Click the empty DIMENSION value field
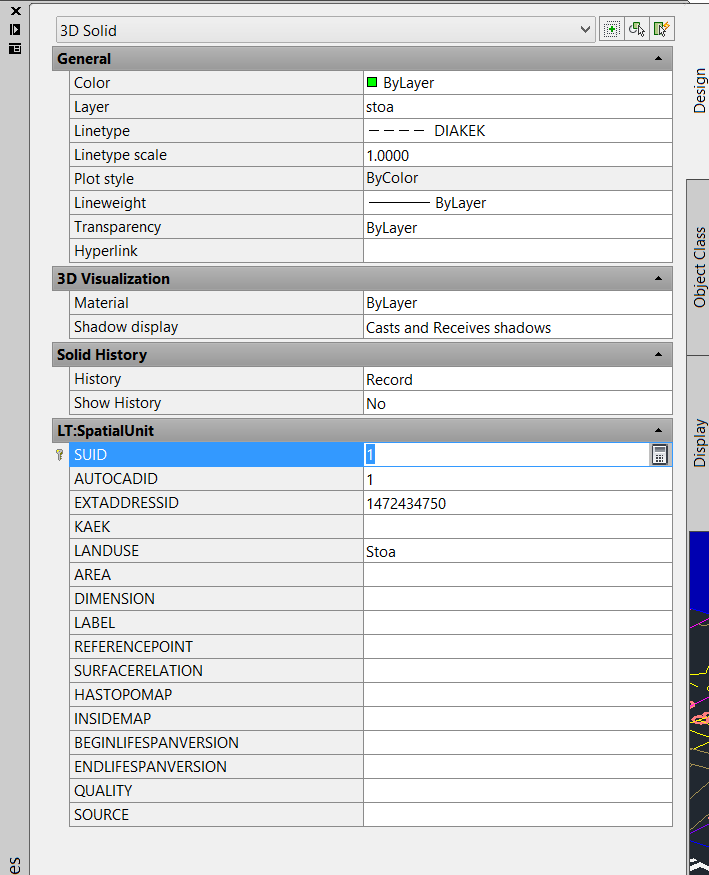This screenshot has width=709, height=875. pyautogui.click(x=518, y=599)
